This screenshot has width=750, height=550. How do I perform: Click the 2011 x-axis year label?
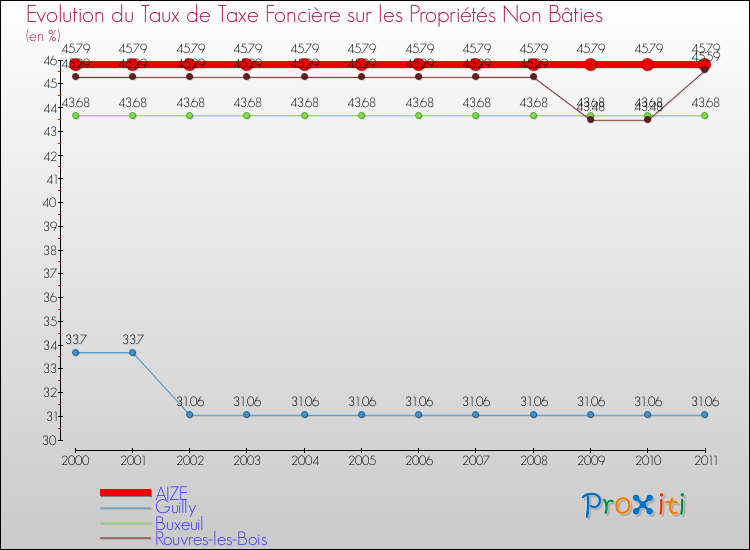tap(706, 460)
